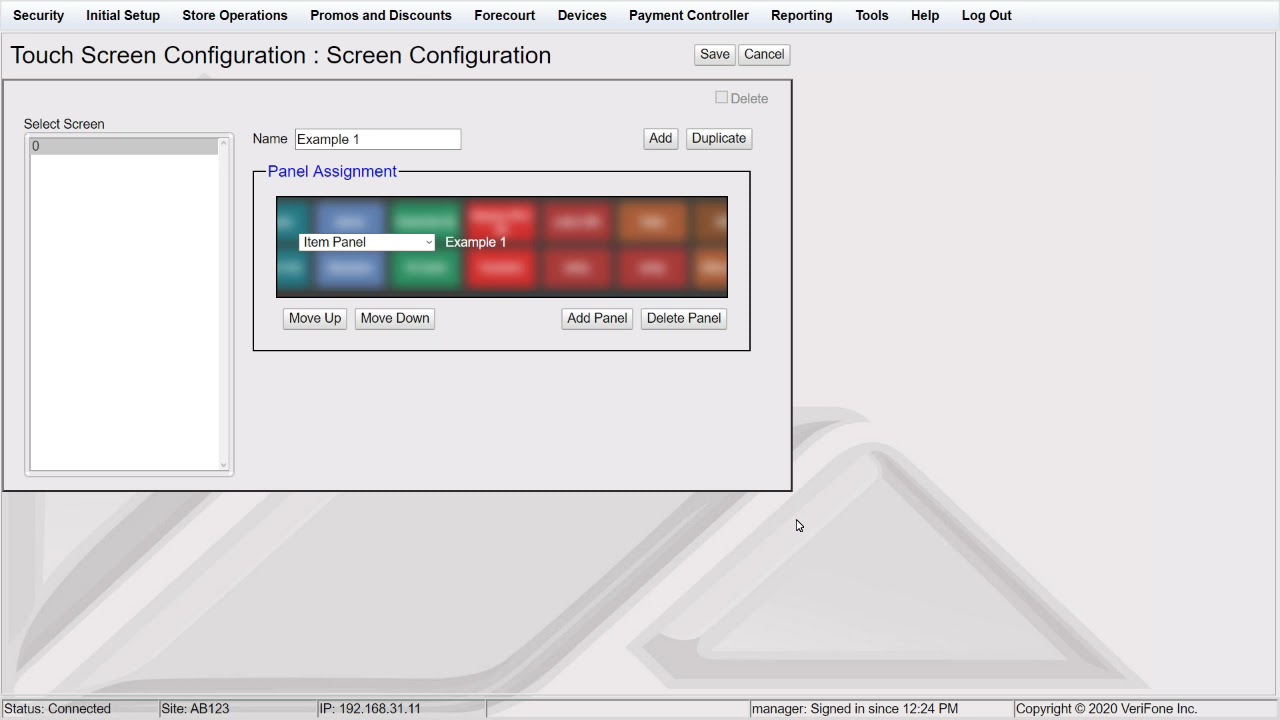
Task: Click the Move Up button
Action: (x=315, y=318)
